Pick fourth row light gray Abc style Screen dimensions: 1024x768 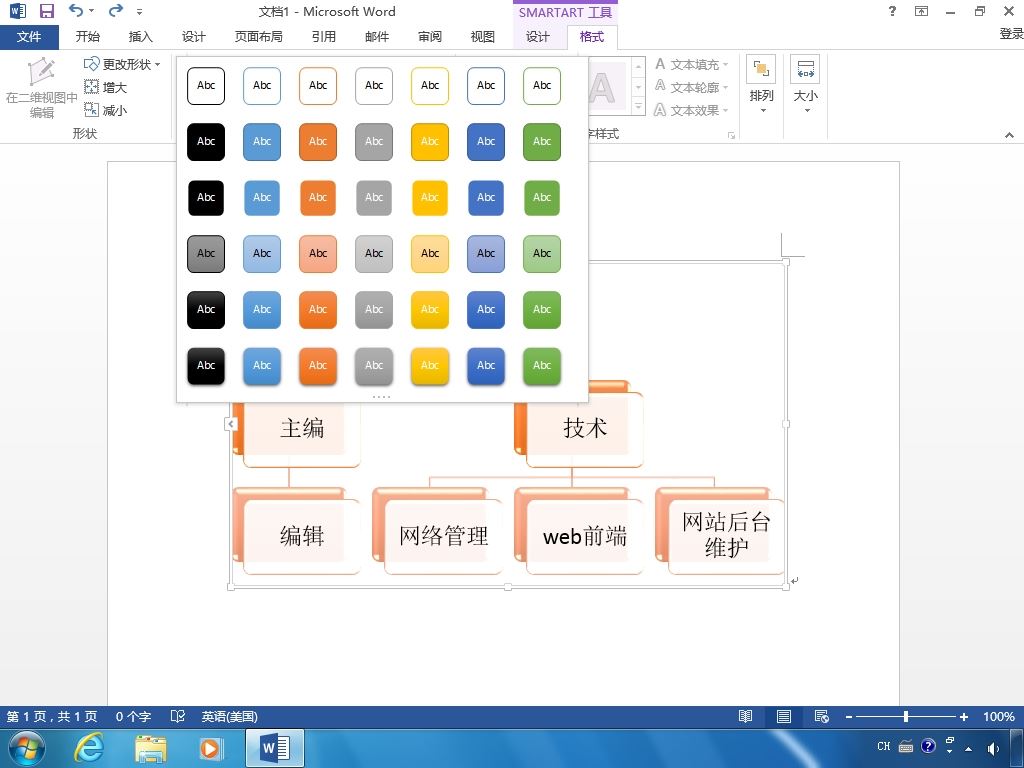coord(374,254)
